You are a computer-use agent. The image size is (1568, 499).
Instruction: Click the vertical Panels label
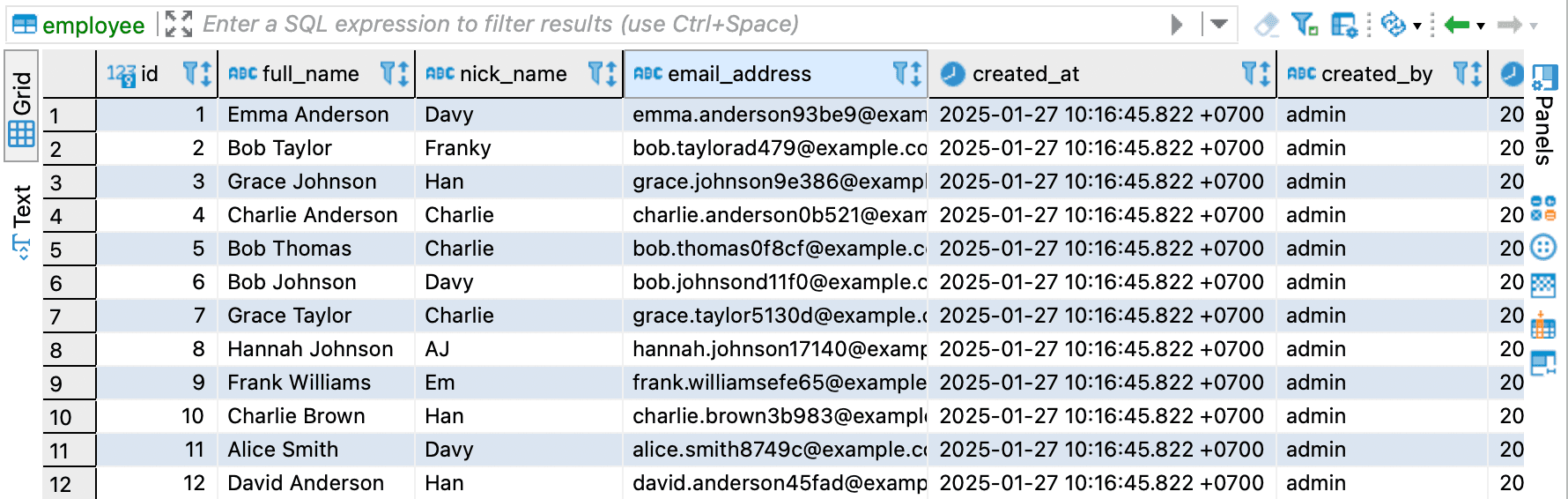[x=1544, y=130]
